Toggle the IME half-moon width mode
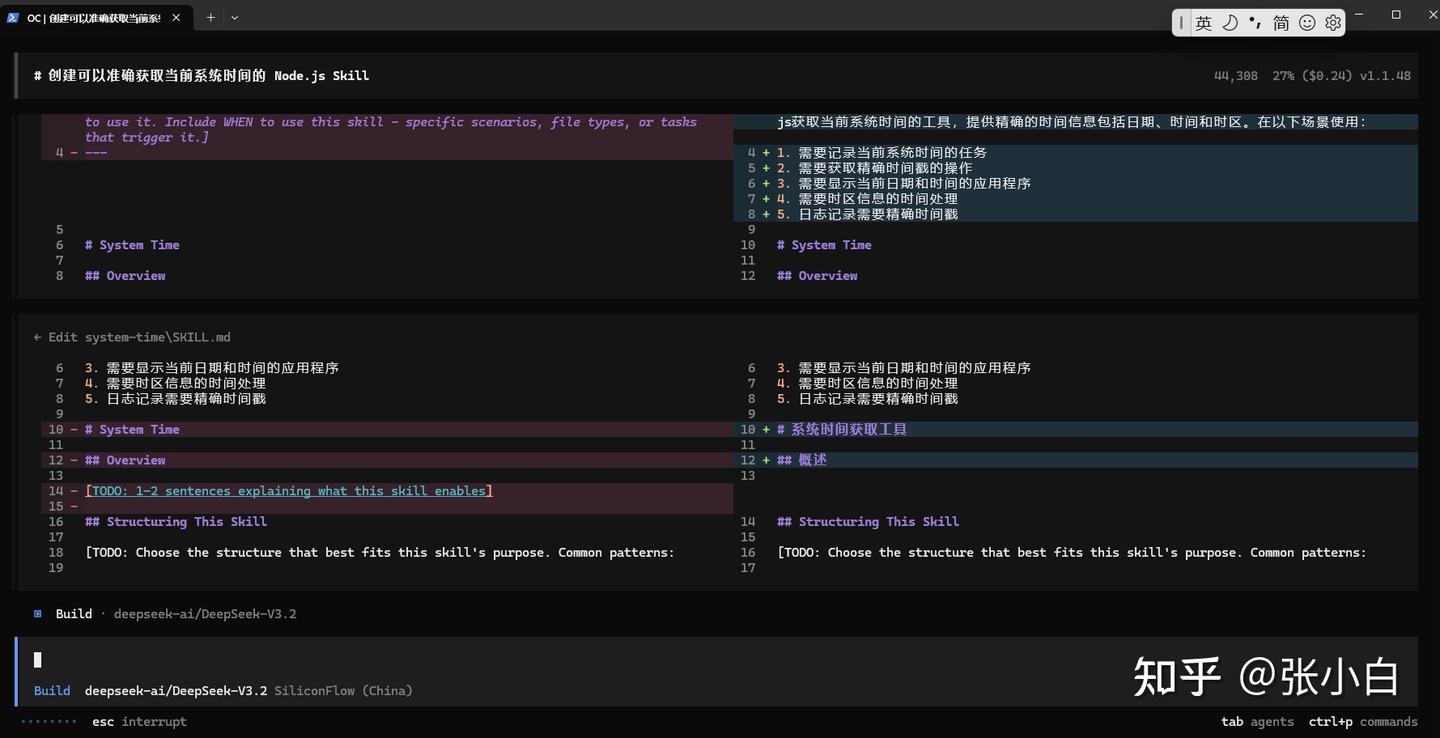 [x=1230, y=23]
